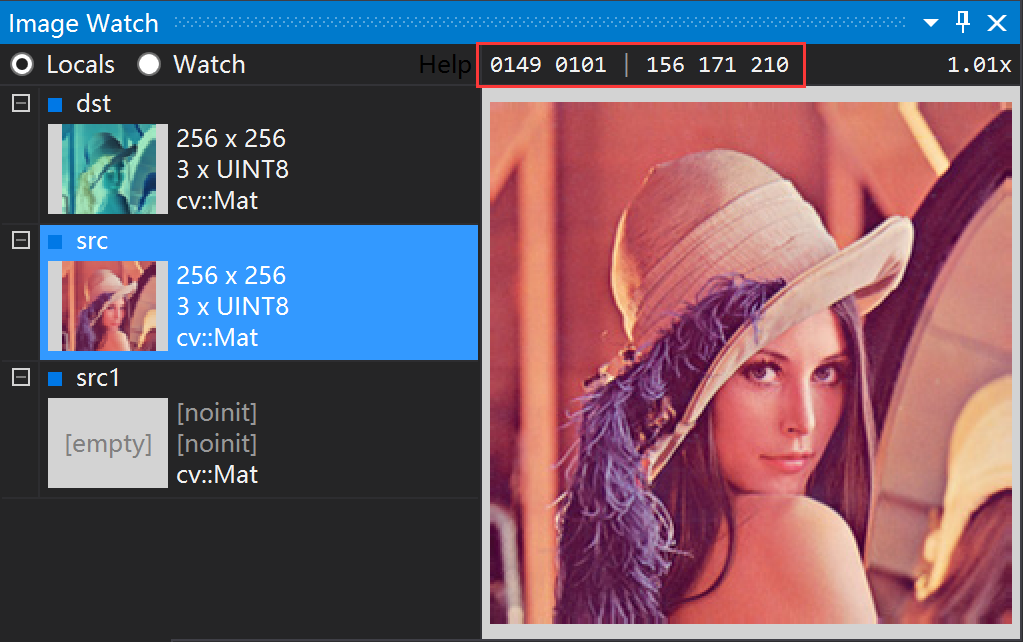Image resolution: width=1023 pixels, height=642 pixels.
Task: Click src's 3 x UINT8 text
Action: (x=232, y=306)
